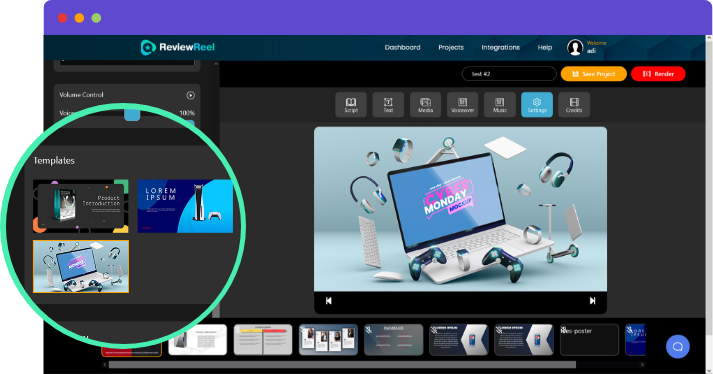Click the Save Project button
The height and width of the screenshot is (374, 713).
(x=593, y=74)
